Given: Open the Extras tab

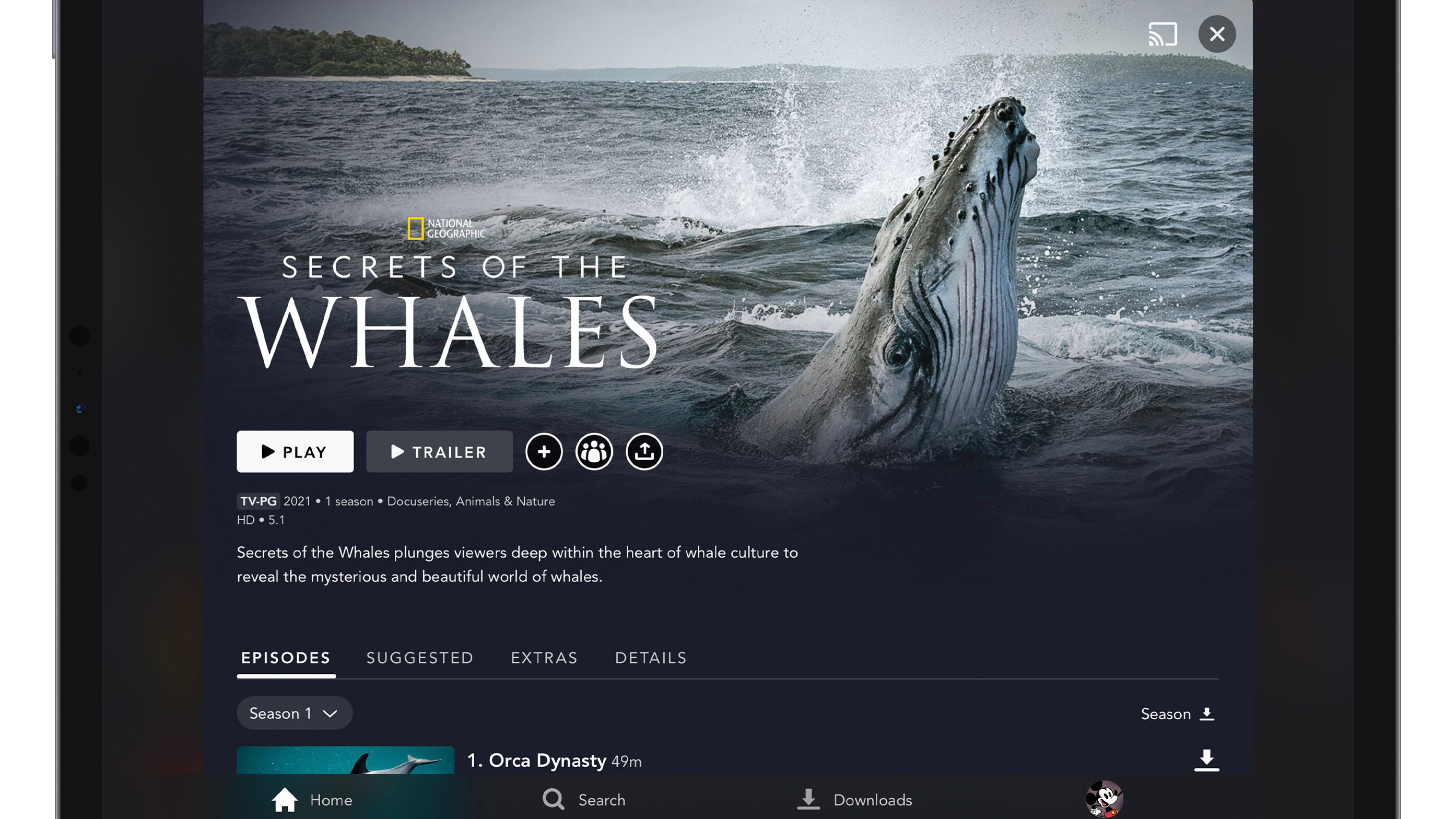Looking at the screenshot, I should (x=544, y=658).
